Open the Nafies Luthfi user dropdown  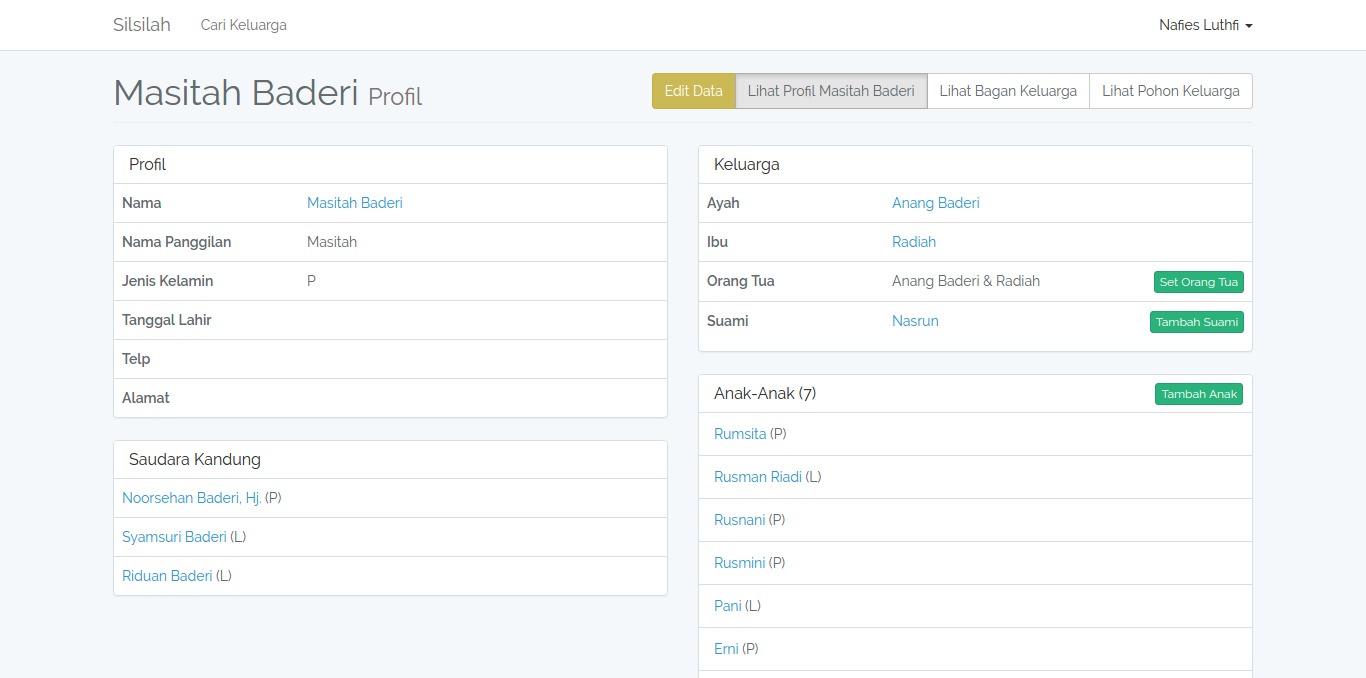coord(1205,25)
